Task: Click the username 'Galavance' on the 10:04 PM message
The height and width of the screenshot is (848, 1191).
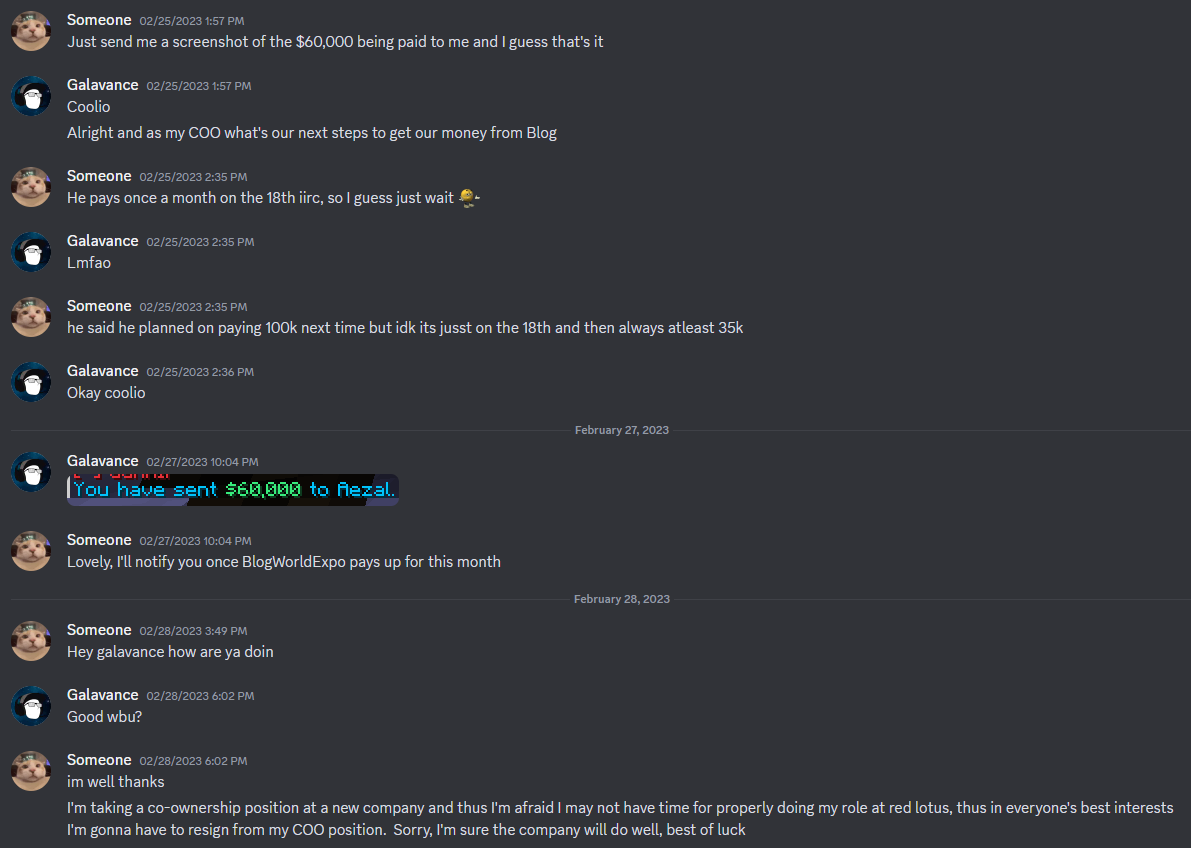Action: [x=103, y=461]
